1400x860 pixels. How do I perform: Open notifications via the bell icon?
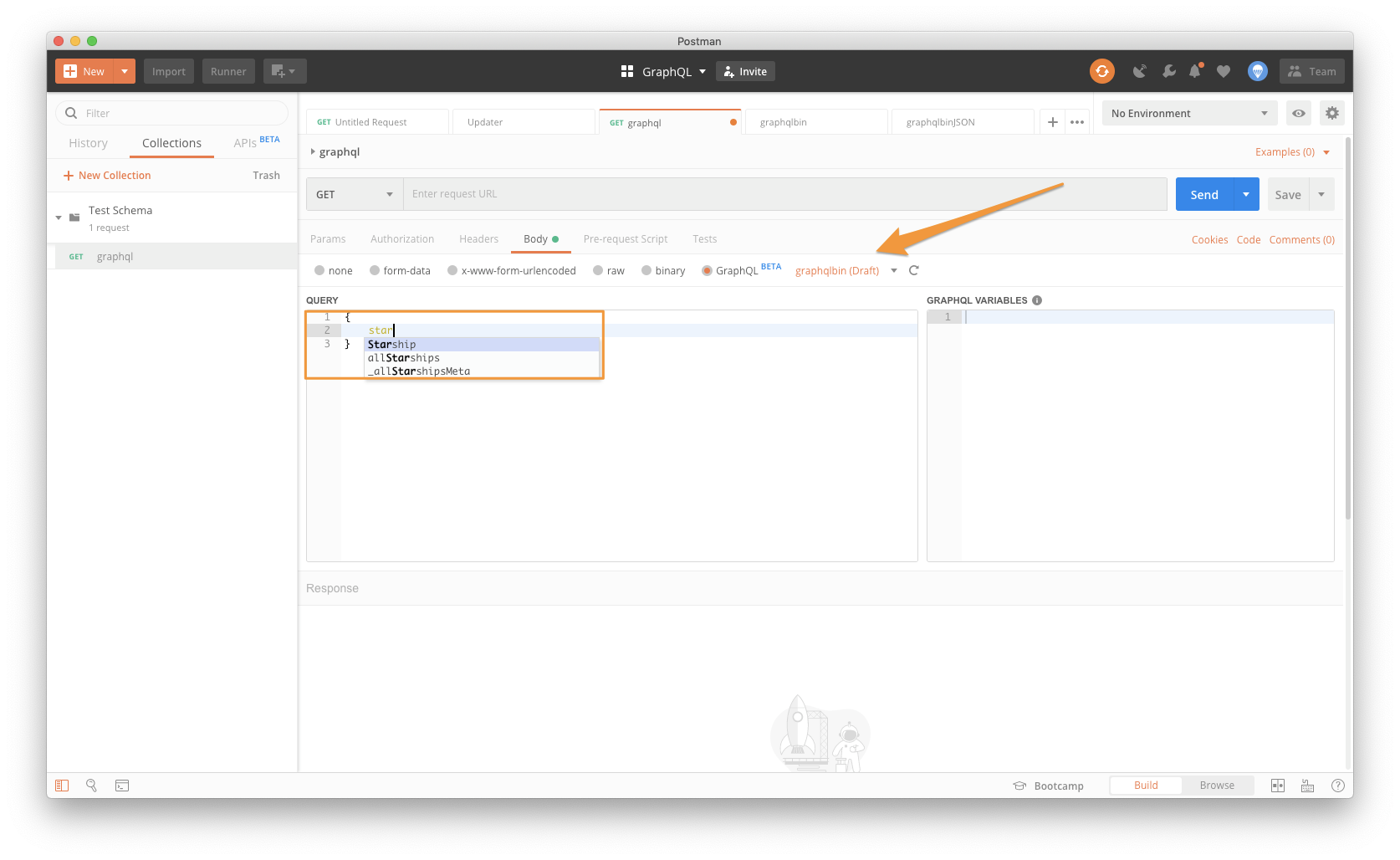tap(1194, 71)
